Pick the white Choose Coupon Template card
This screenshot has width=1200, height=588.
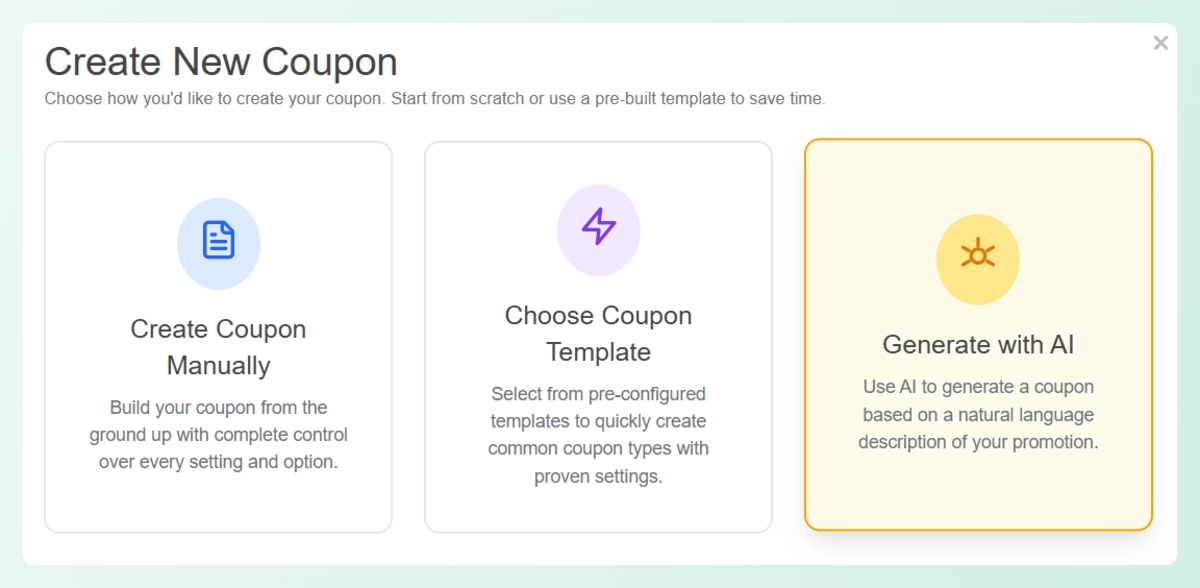pyautogui.click(x=598, y=508)
